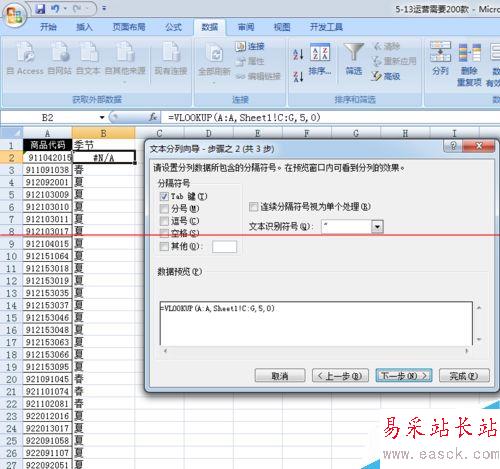Click Remove Duplicates (删除重复项) icon
The height and width of the screenshot is (469, 500).
[x=469, y=53]
